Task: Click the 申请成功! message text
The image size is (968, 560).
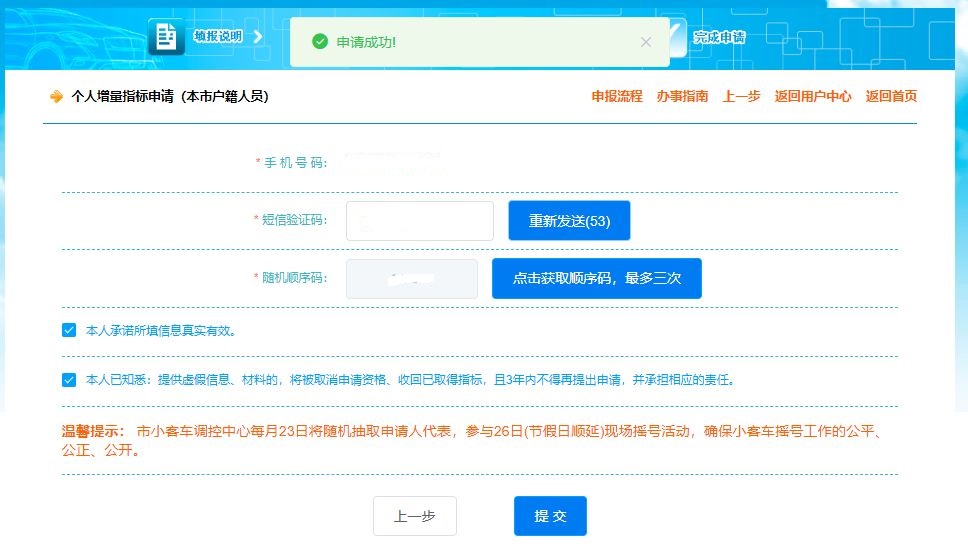Action: pyautogui.click(x=366, y=42)
